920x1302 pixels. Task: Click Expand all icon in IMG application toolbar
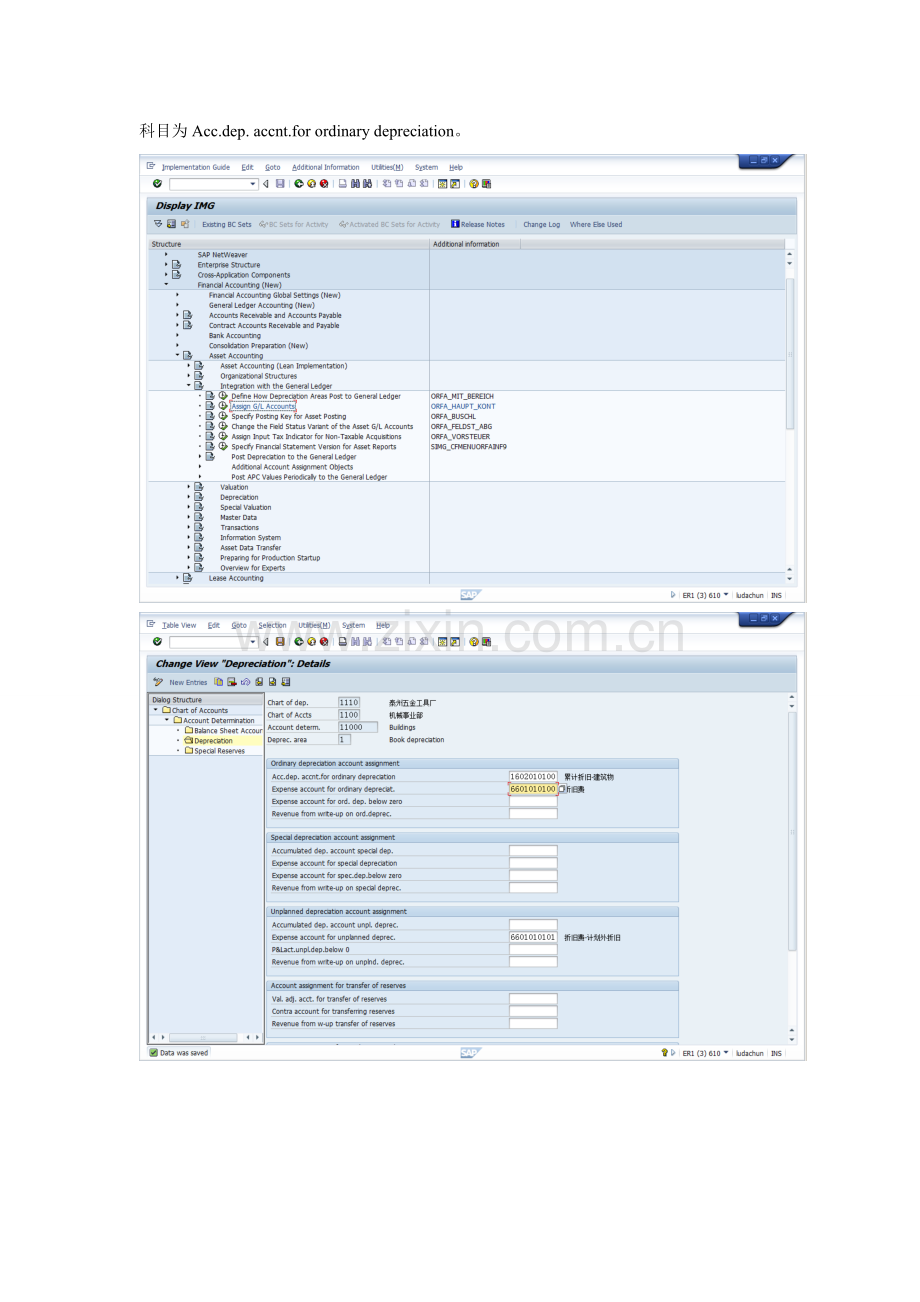158,224
